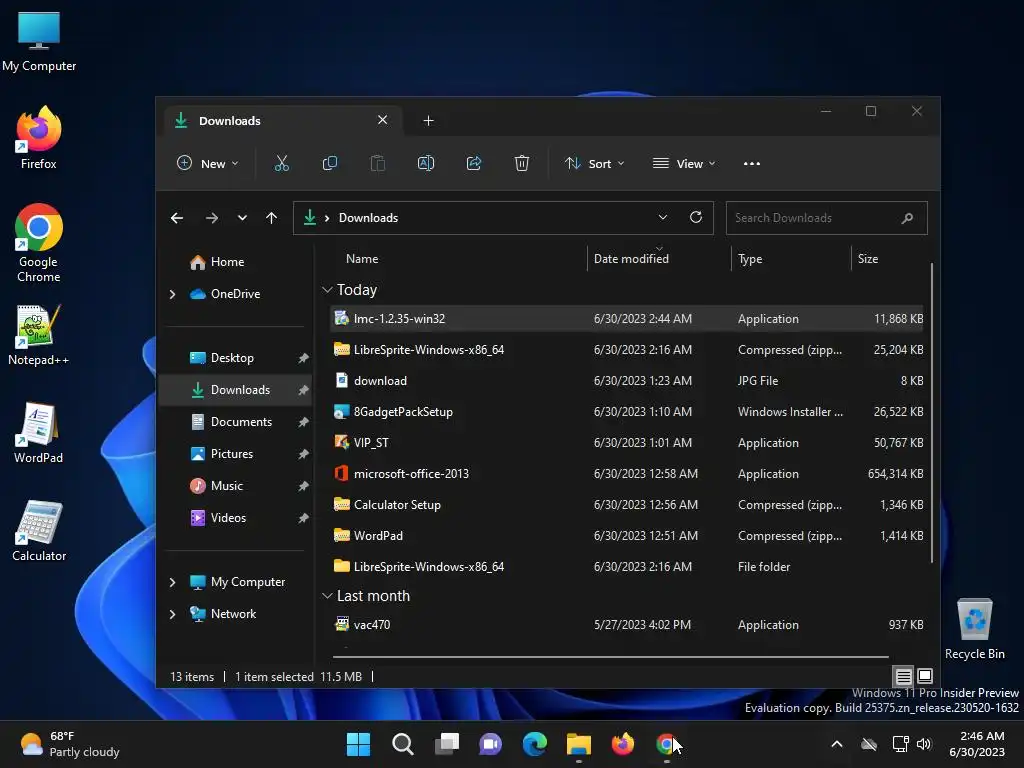Collapse the Last month group
Viewport: 1024px width, 768px height.
tap(327, 596)
